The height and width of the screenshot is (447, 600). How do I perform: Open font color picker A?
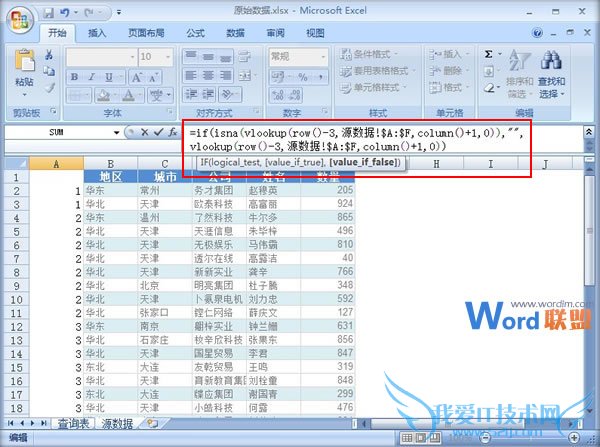click(129, 95)
